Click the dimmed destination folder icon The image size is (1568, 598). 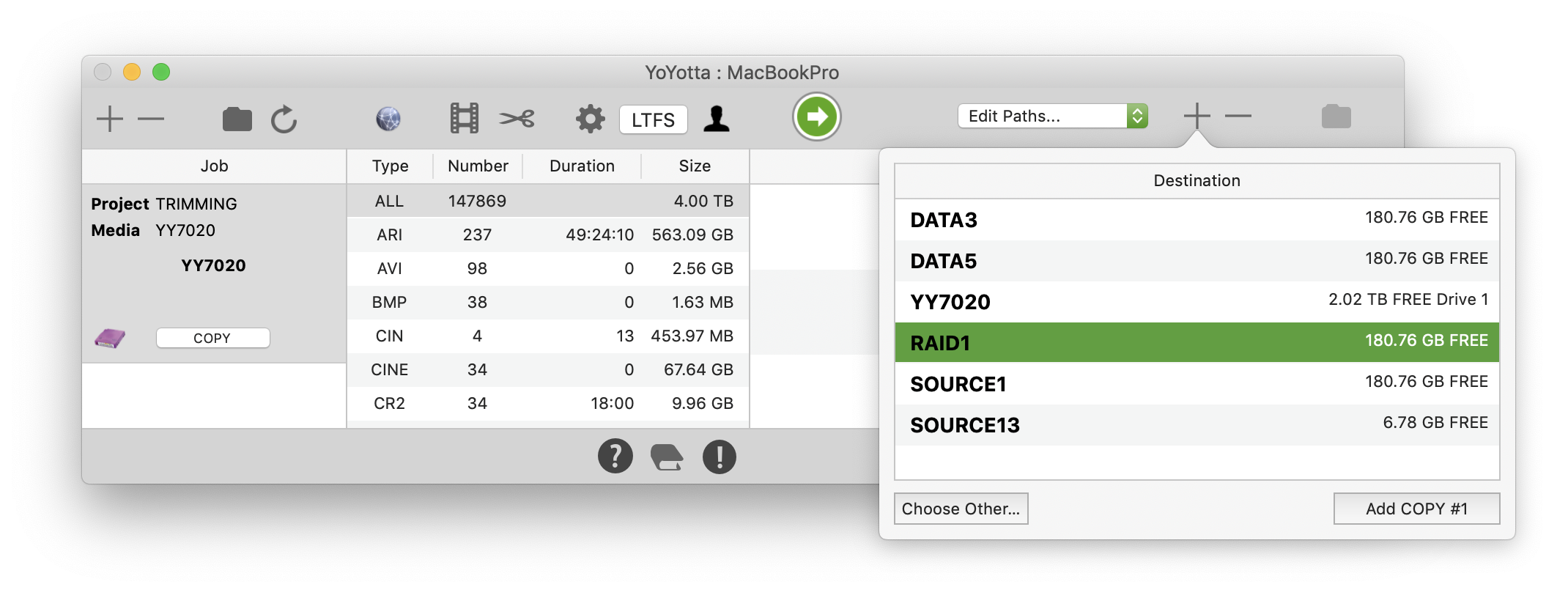1336,116
